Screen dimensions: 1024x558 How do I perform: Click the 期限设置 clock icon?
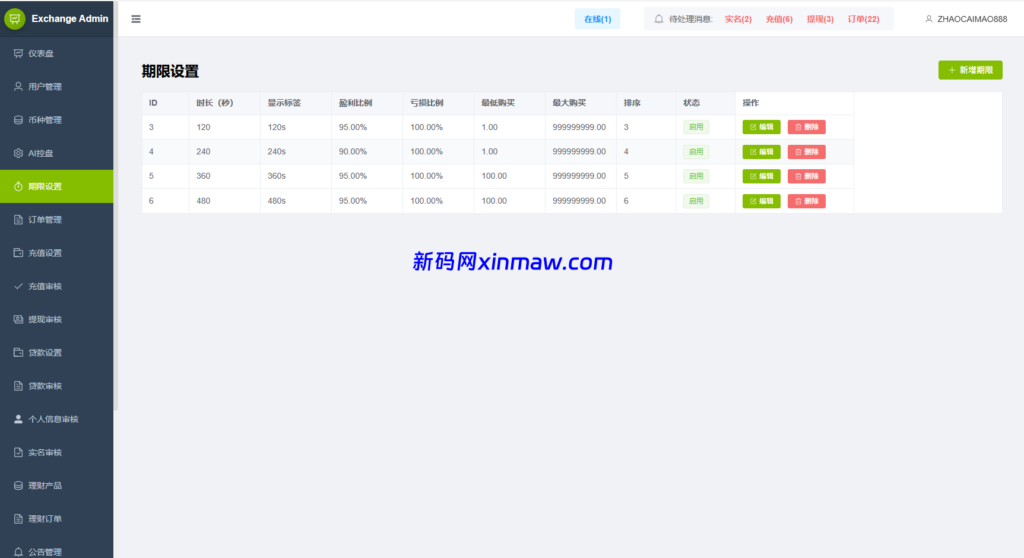pyautogui.click(x=18, y=186)
